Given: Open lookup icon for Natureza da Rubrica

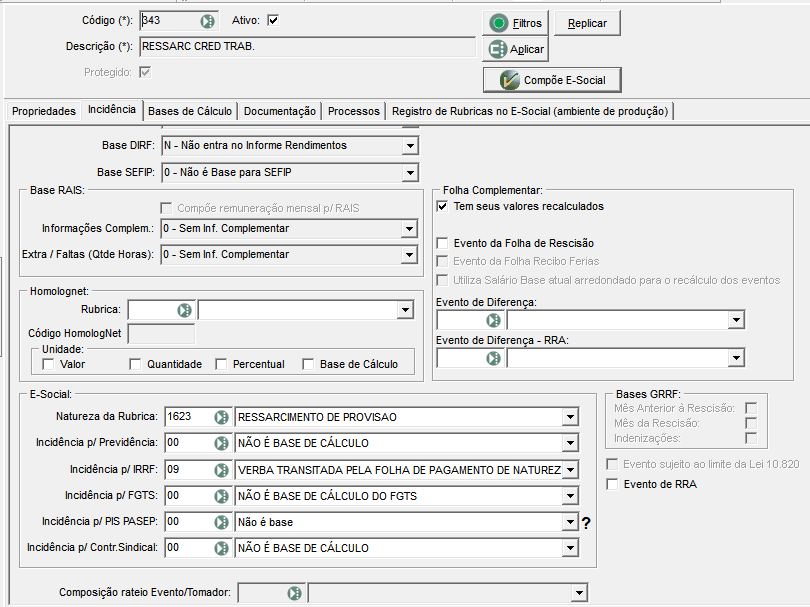Looking at the screenshot, I should 222,417.
